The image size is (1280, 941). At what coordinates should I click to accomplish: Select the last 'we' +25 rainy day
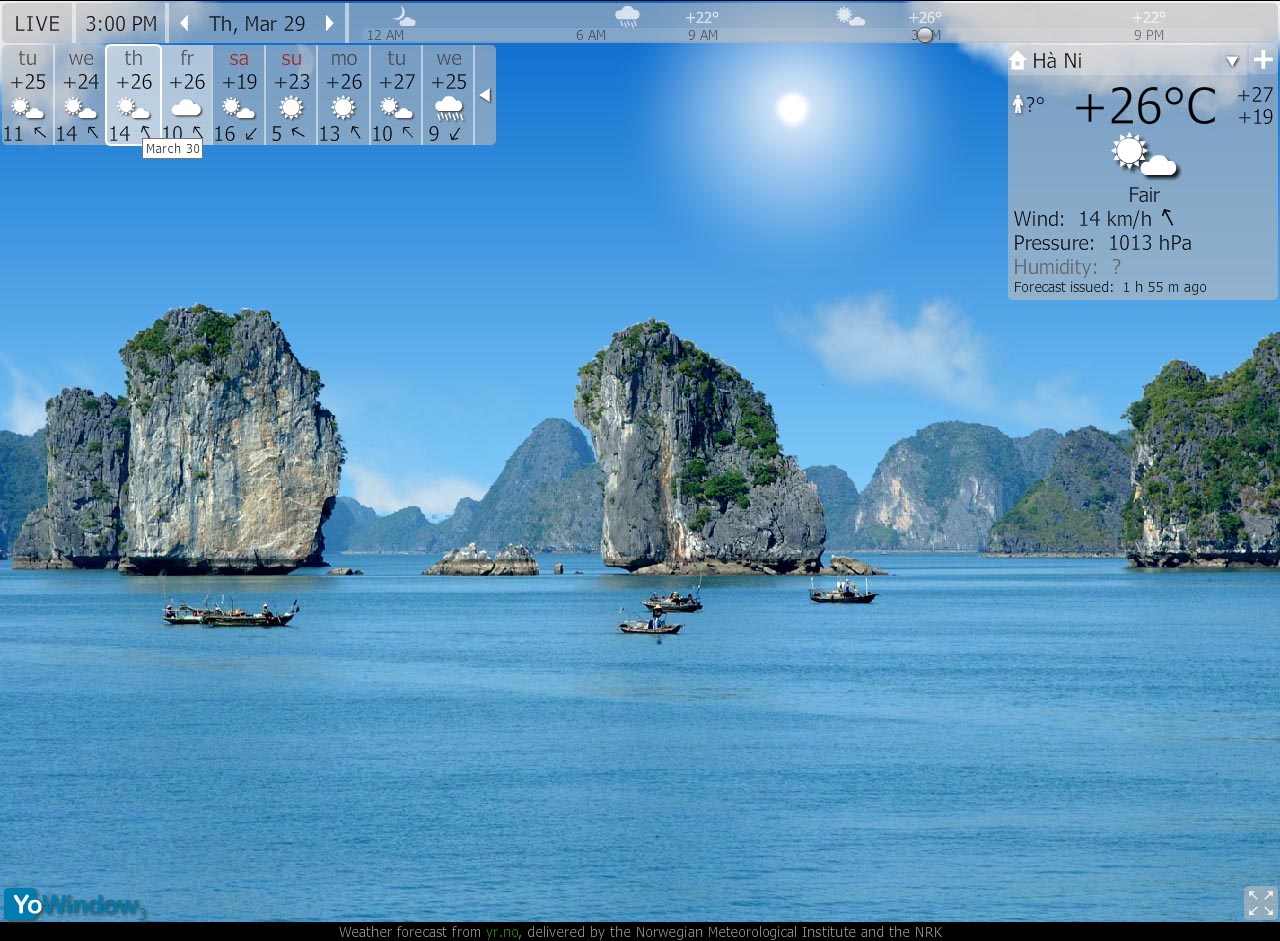pos(449,95)
